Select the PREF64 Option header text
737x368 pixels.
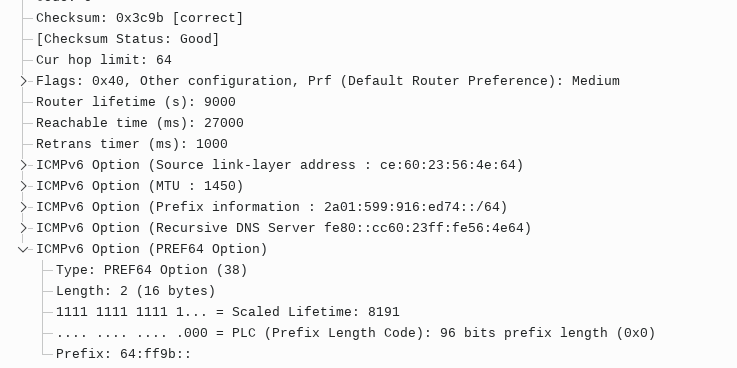point(151,249)
